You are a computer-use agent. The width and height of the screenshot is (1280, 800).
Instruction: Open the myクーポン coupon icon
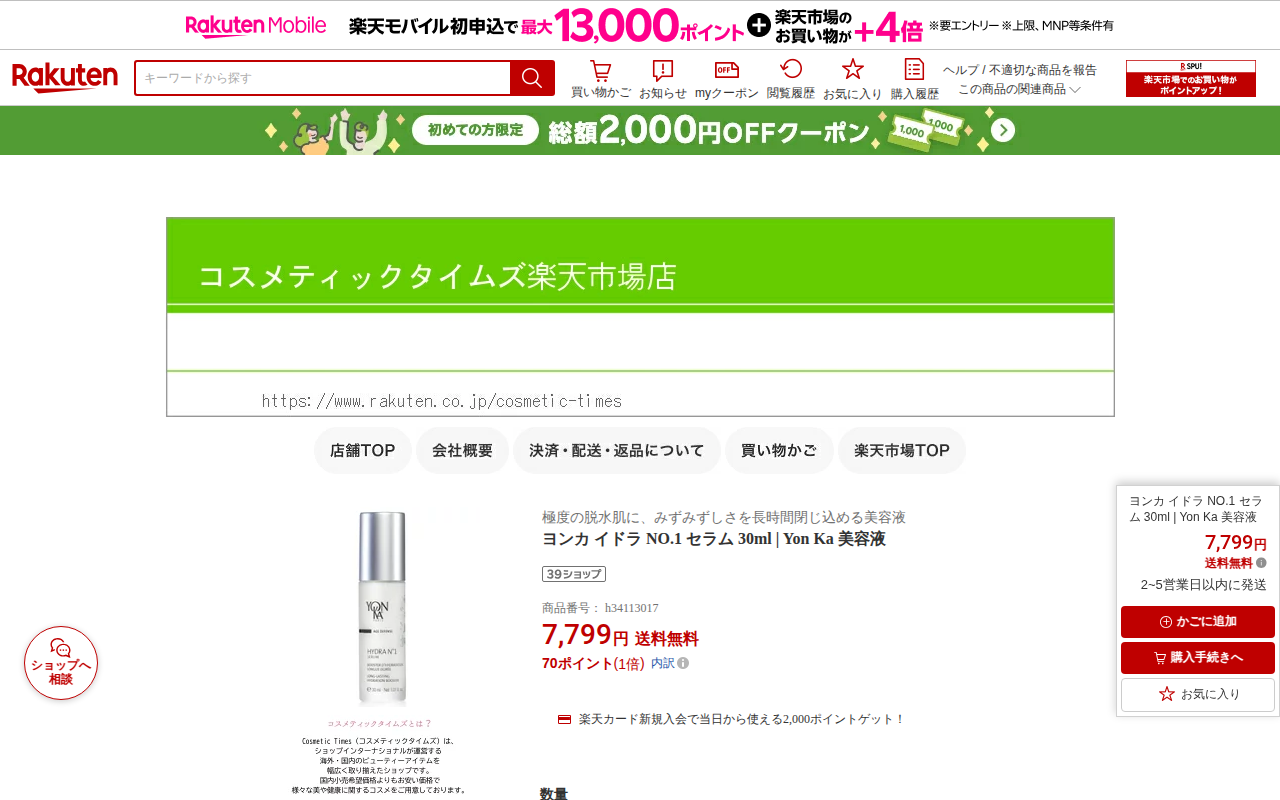(x=727, y=70)
